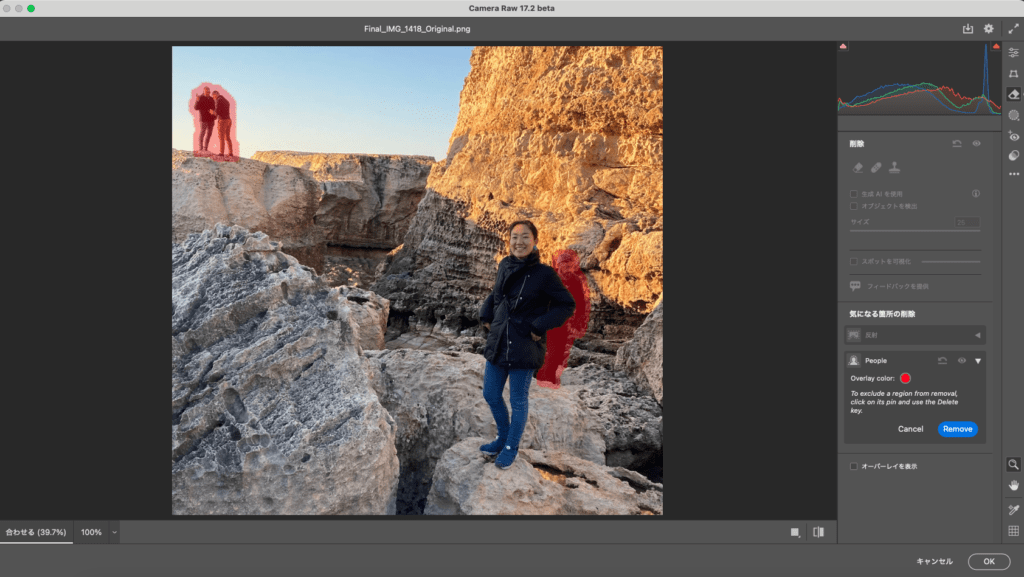The height and width of the screenshot is (577, 1024).
Task: Open the red Overlay color swatch
Action: click(905, 378)
